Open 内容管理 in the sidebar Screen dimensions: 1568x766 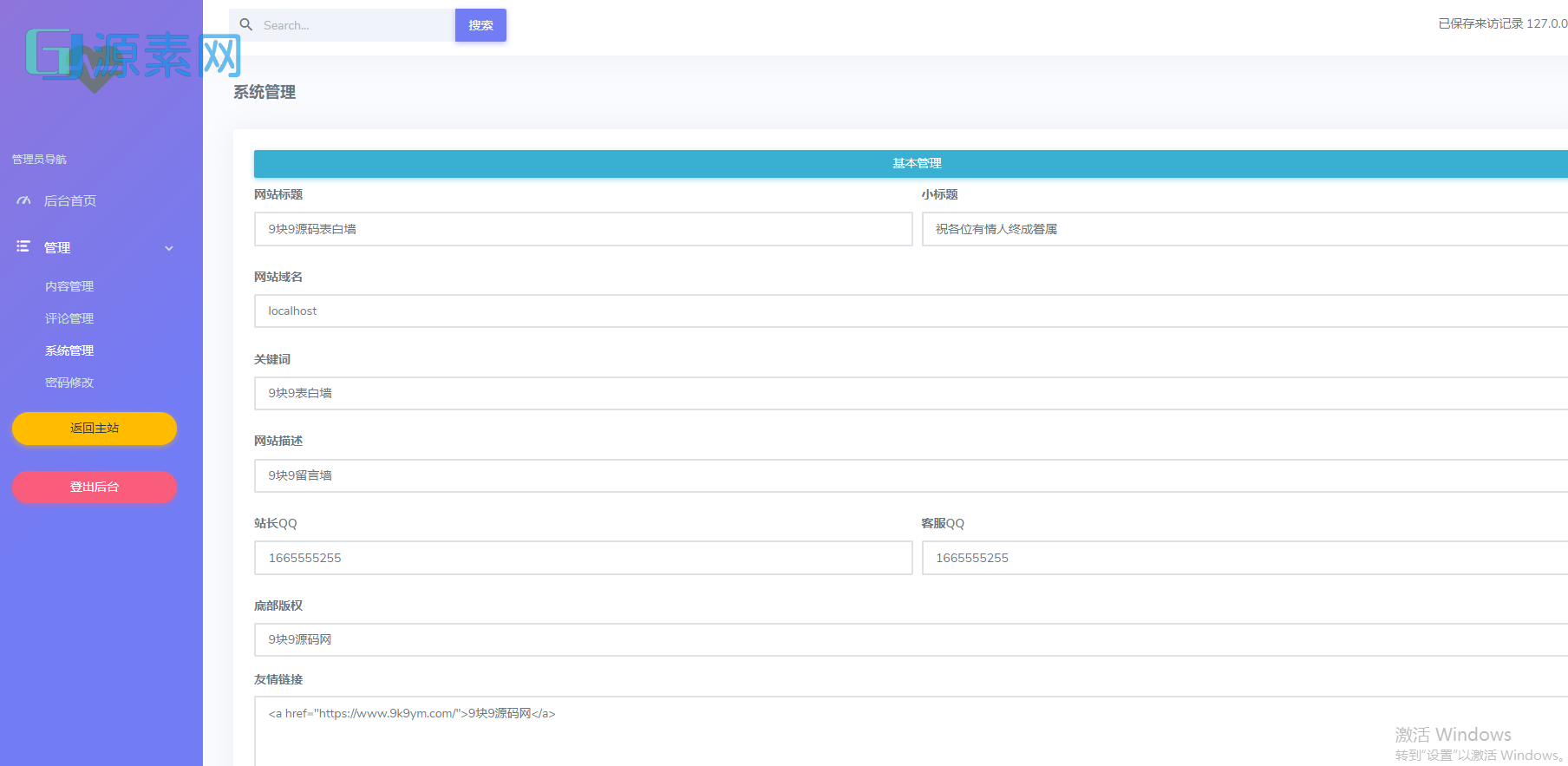(69, 286)
